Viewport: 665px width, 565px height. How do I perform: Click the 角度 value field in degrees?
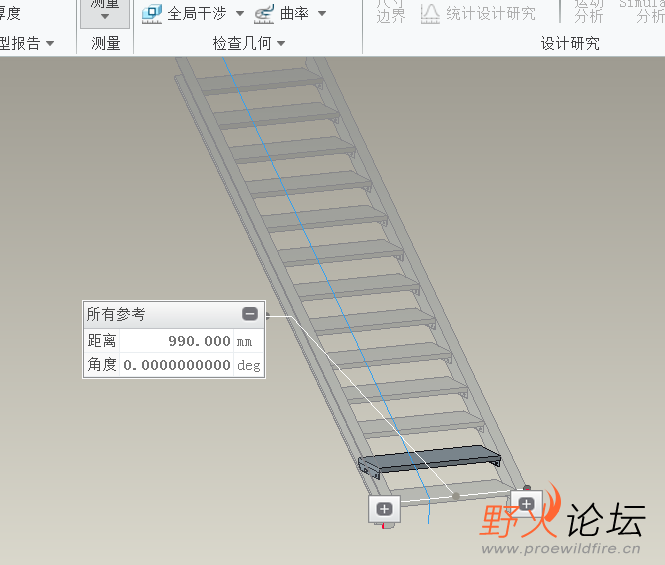[x=176, y=365]
